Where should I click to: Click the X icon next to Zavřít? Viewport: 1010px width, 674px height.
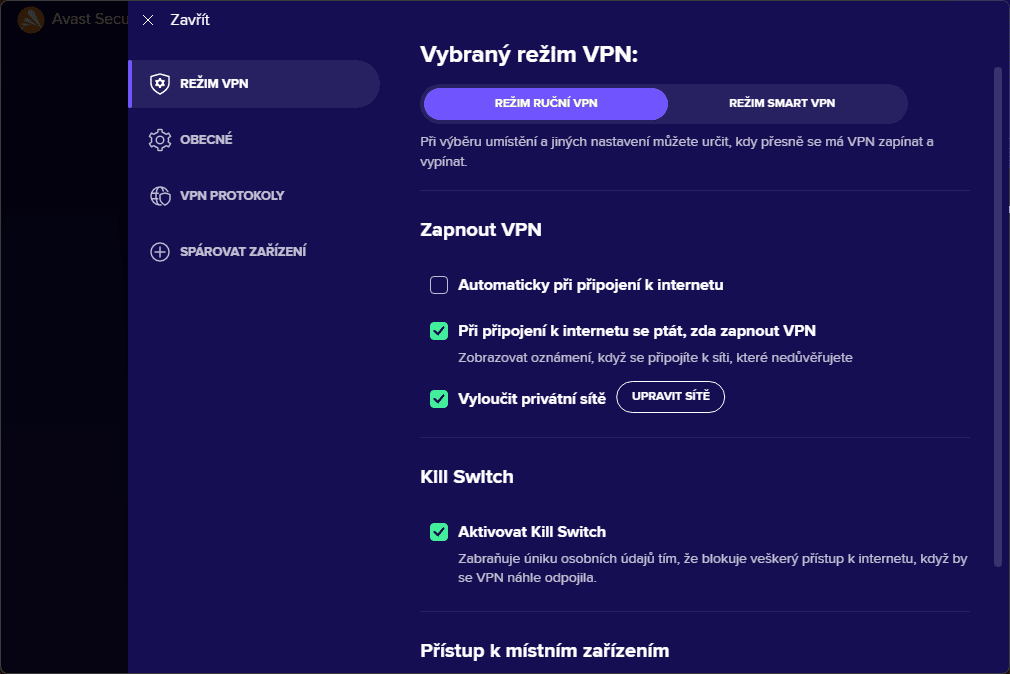pos(148,20)
